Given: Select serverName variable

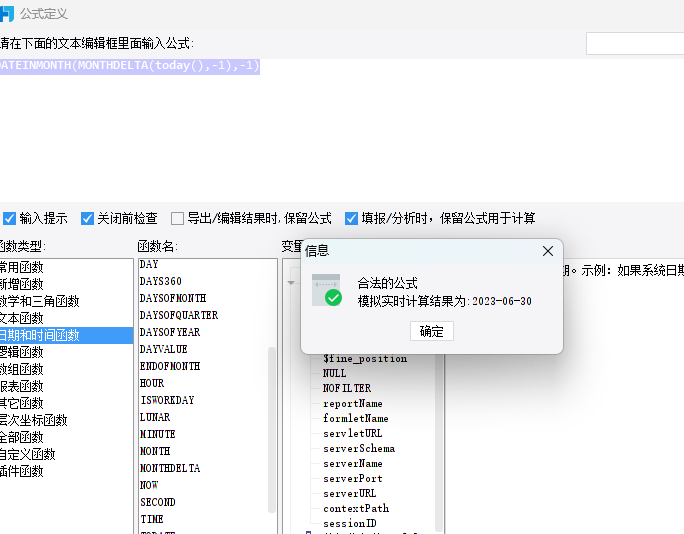Looking at the screenshot, I should (352, 463).
